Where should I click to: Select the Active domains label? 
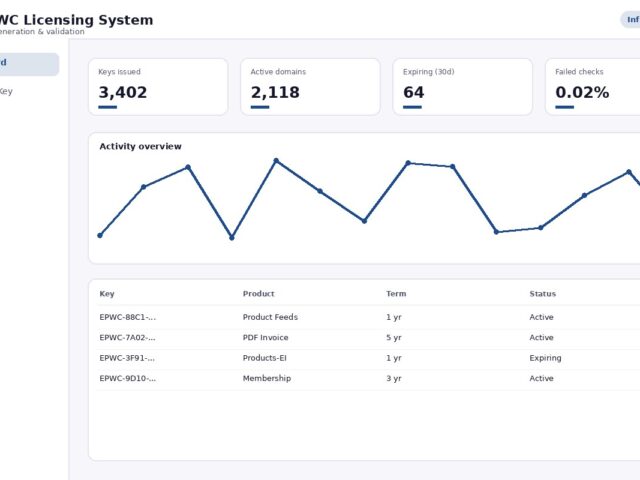(x=278, y=71)
